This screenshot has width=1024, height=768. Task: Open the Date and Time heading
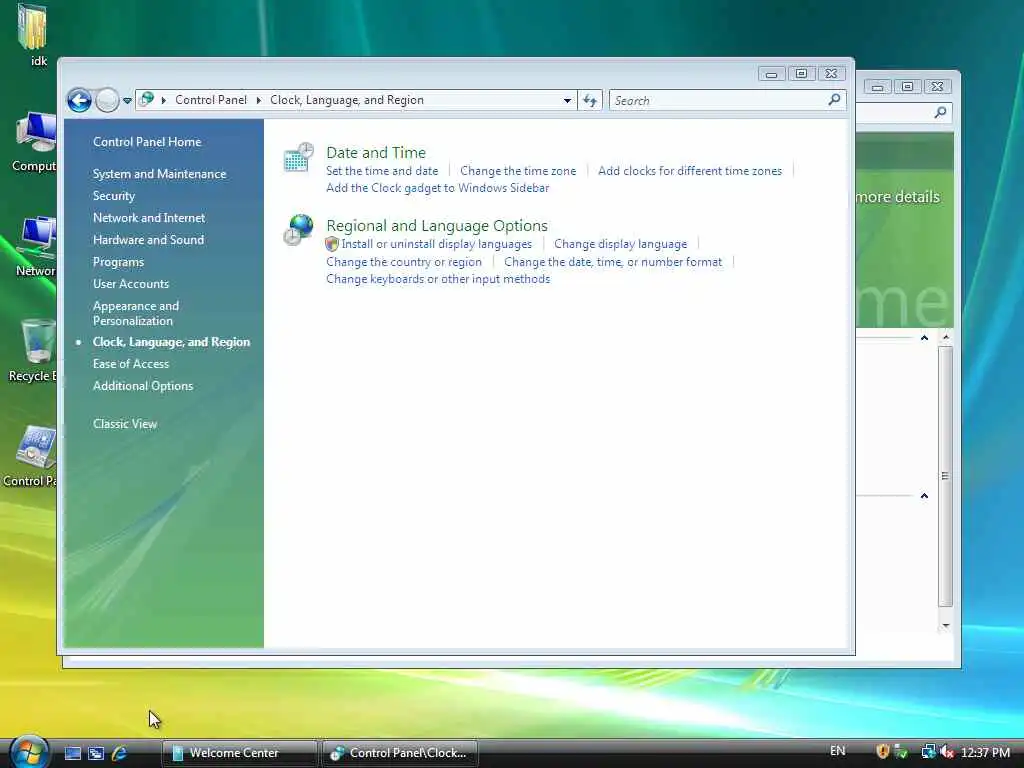pyautogui.click(x=376, y=152)
